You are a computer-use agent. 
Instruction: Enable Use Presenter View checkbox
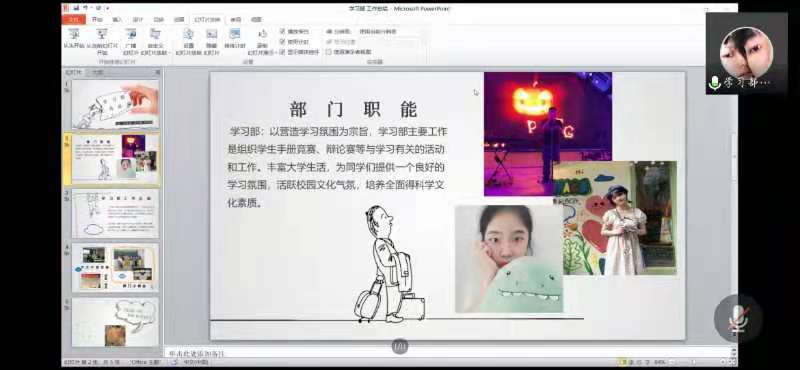[329, 52]
